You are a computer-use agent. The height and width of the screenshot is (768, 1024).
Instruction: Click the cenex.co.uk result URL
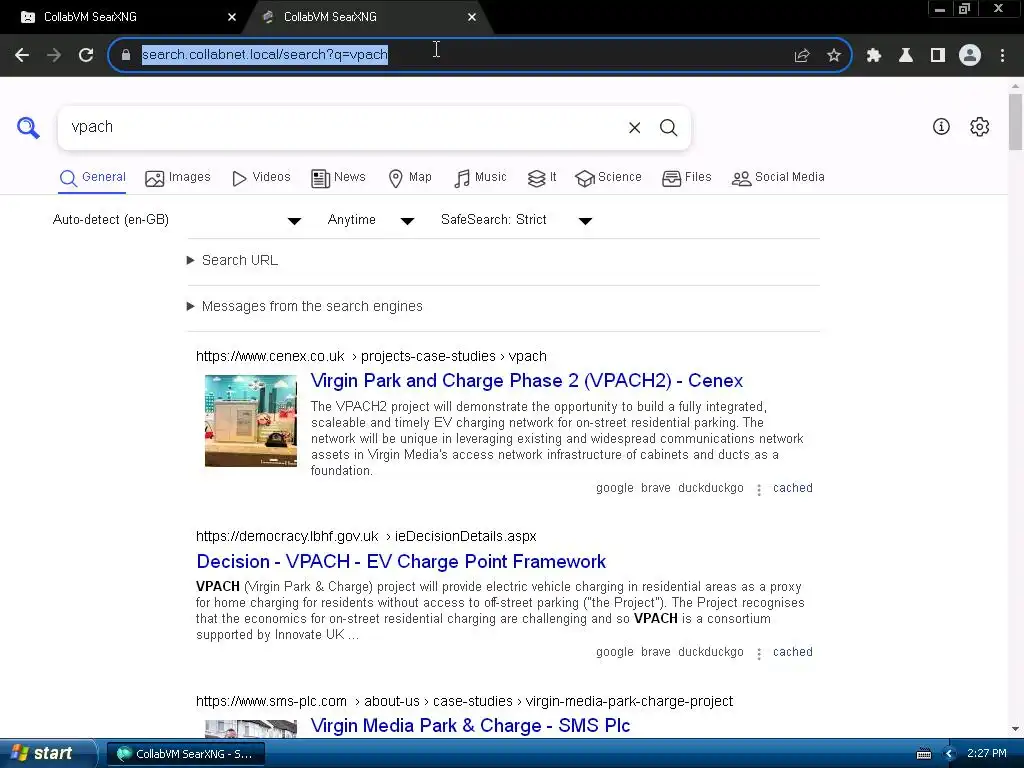[x=371, y=357]
